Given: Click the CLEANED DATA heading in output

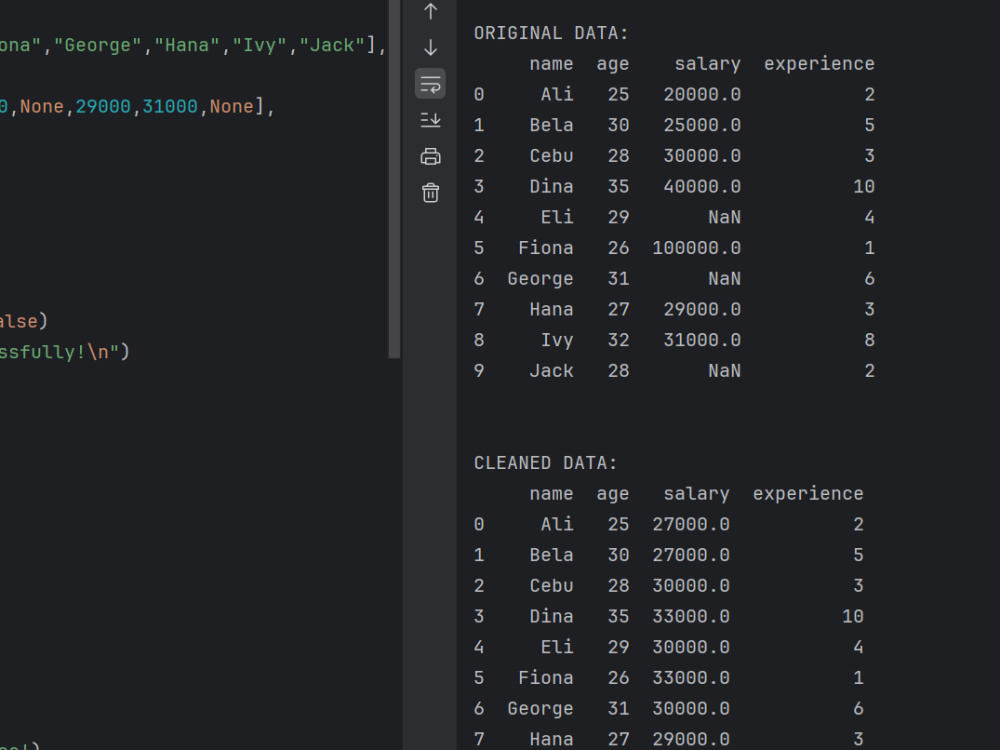Looking at the screenshot, I should (x=545, y=462).
